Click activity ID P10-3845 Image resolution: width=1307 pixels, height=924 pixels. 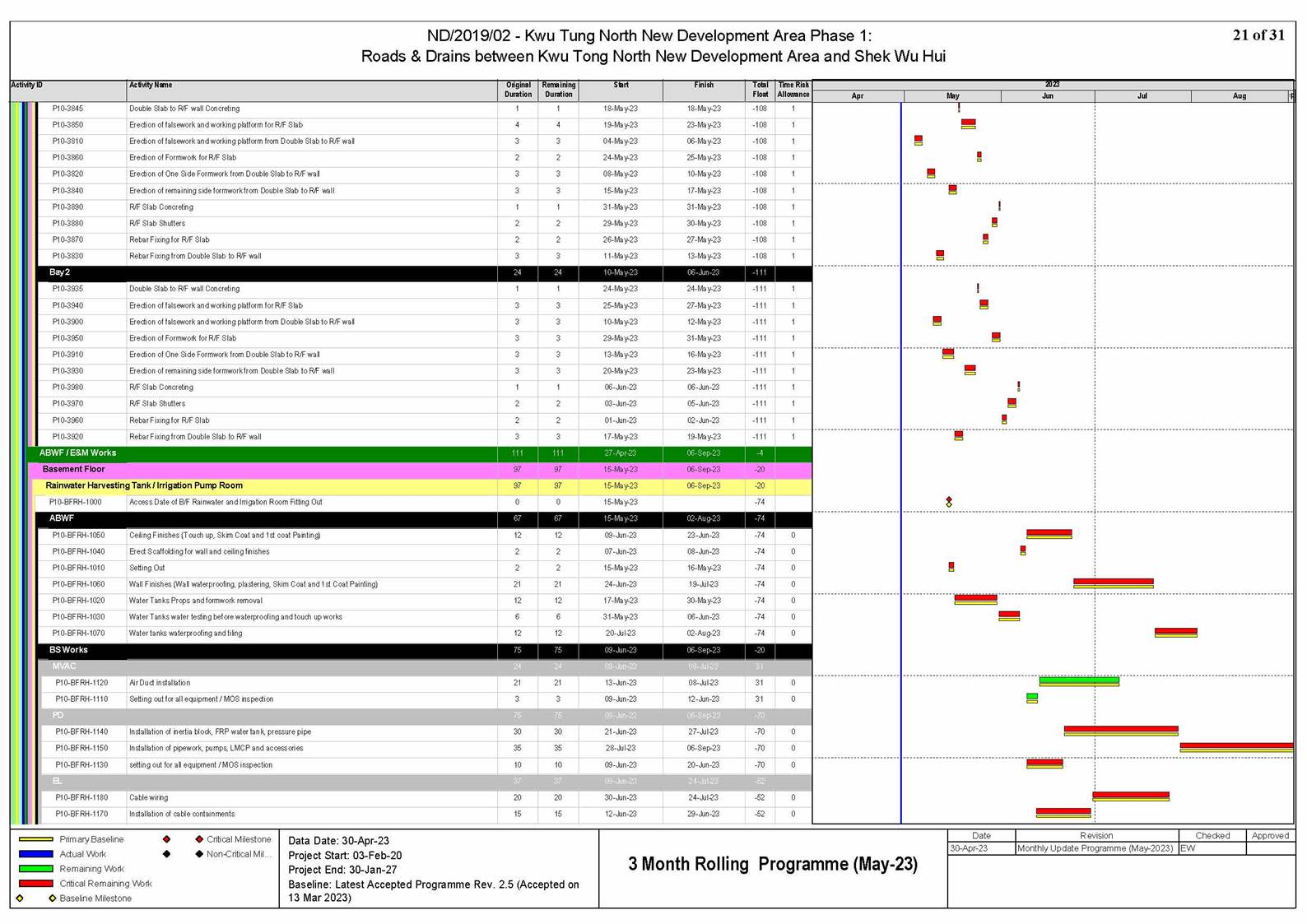click(67, 109)
